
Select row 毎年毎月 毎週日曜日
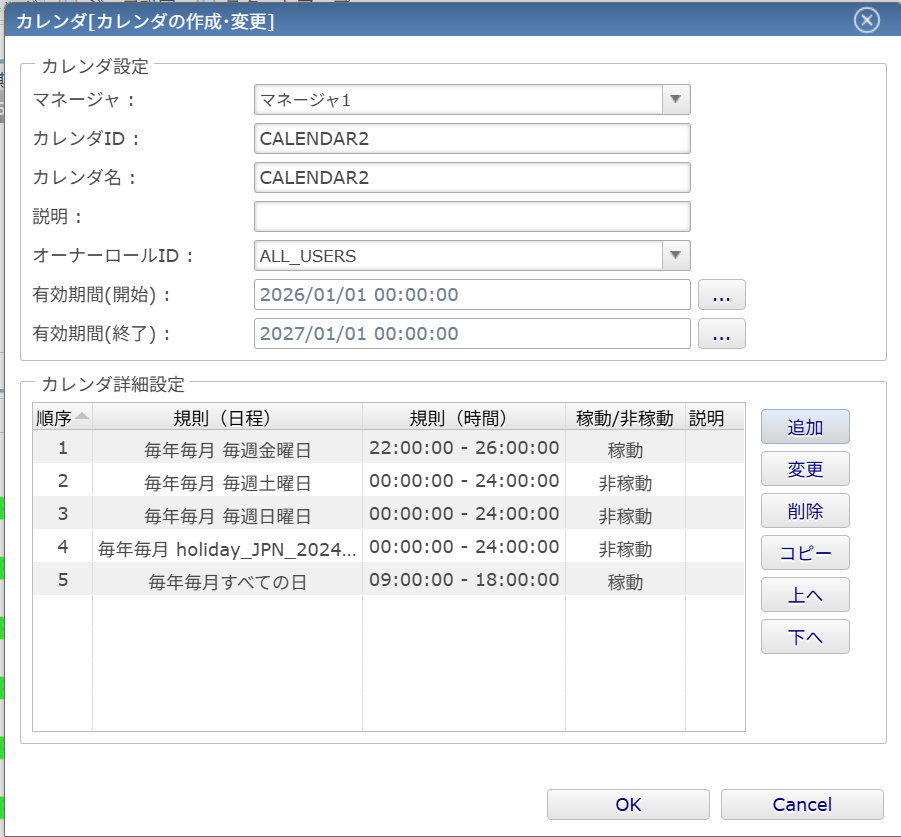pyautogui.click(x=388, y=514)
